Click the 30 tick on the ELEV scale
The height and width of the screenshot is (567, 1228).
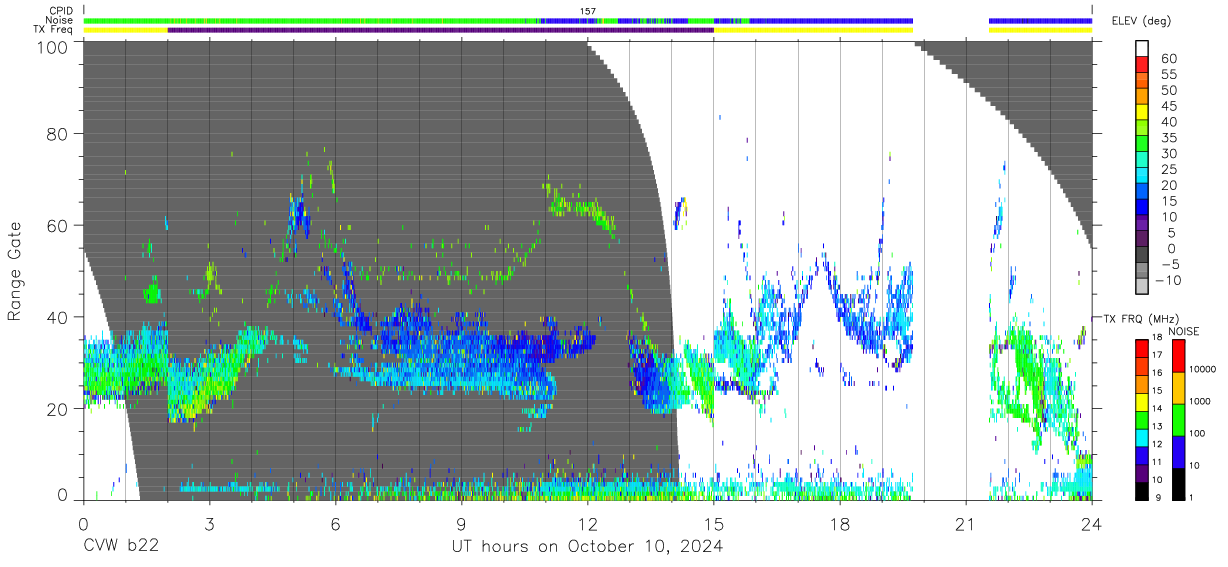pyautogui.click(x=1168, y=153)
